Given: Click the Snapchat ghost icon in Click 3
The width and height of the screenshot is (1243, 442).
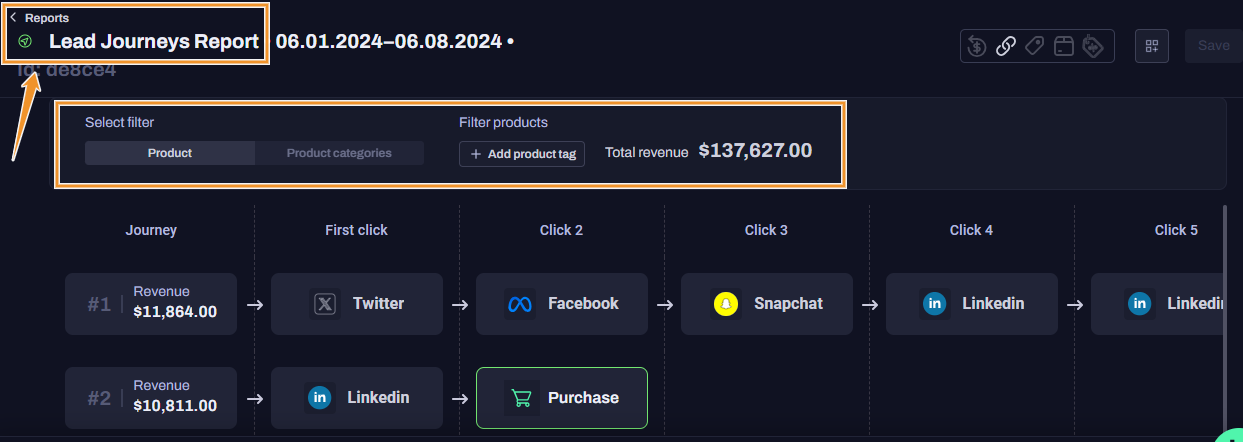Looking at the screenshot, I should (725, 304).
